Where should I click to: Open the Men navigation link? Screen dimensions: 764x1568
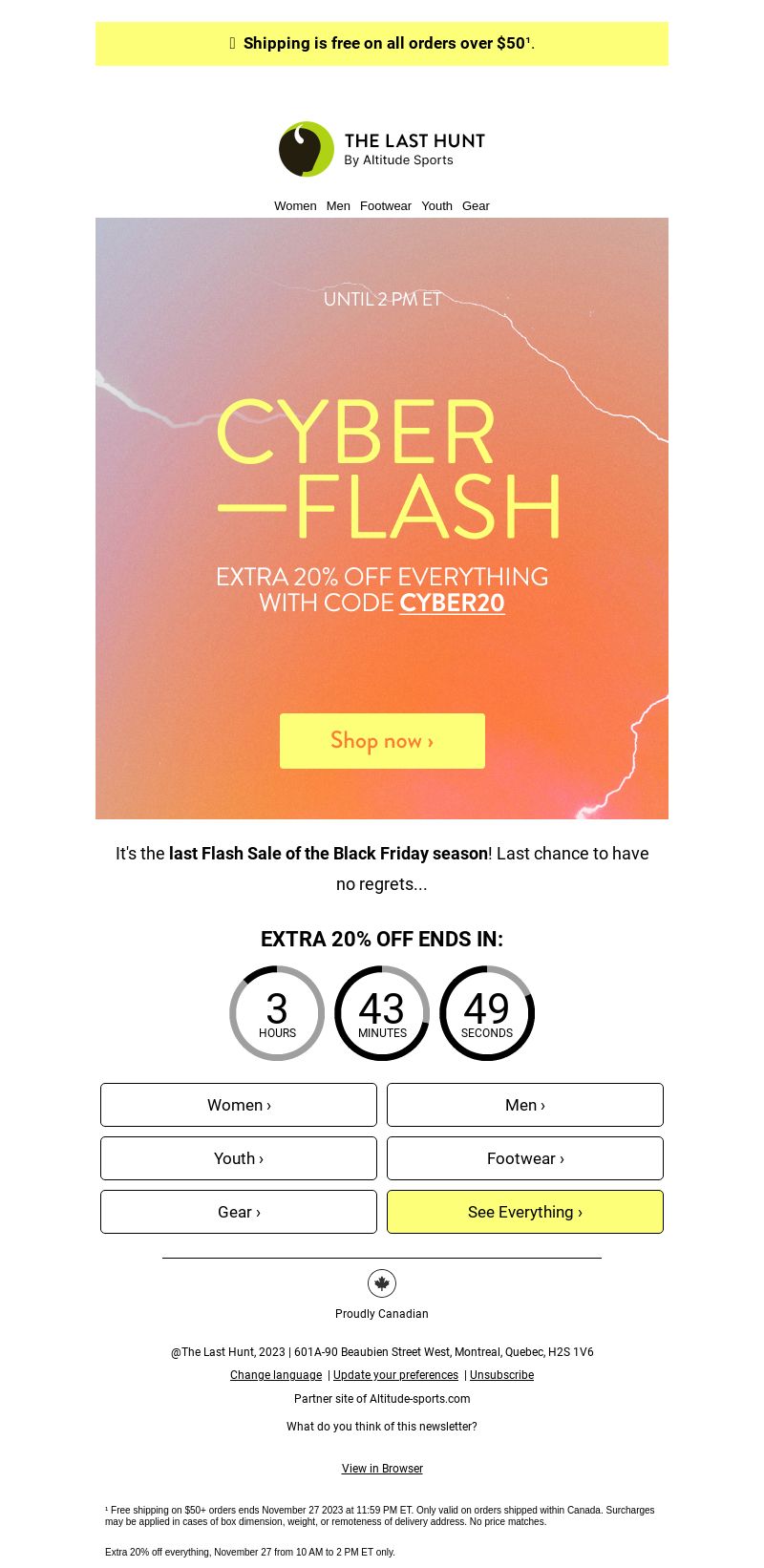(338, 205)
